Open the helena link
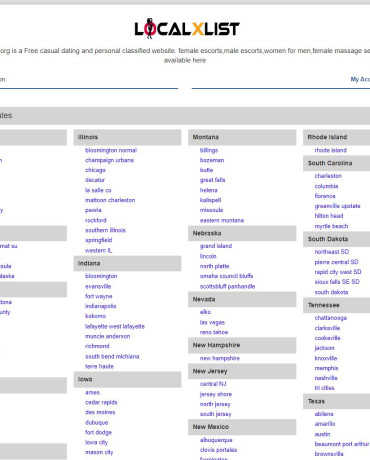 [x=209, y=190]
